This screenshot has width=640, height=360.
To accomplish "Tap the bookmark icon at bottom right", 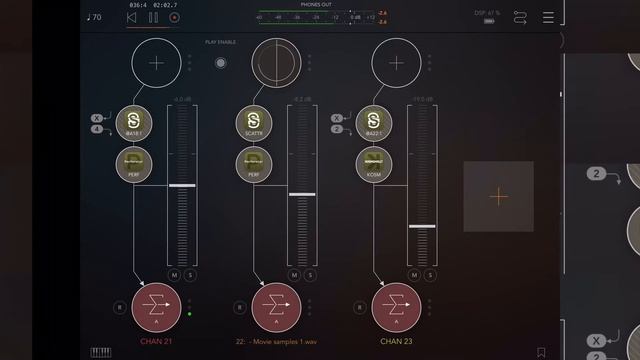I will tap(541, 352).
